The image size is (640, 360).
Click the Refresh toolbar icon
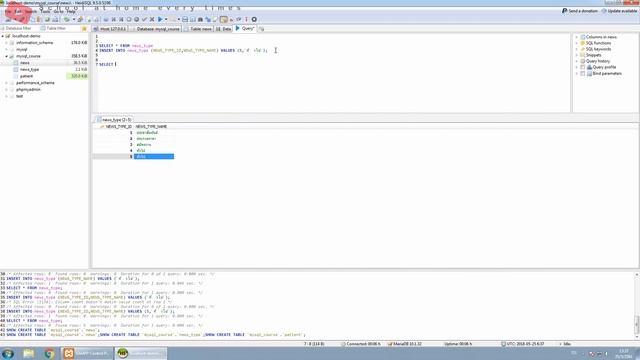tap(67, 19)
